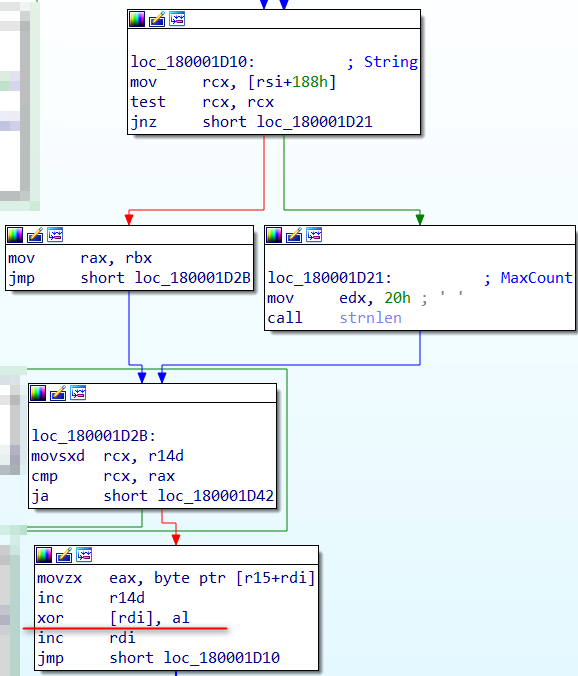Click 'xor [rdi], al' instruction
Screen dimensions: 578x676
(113, 618)
